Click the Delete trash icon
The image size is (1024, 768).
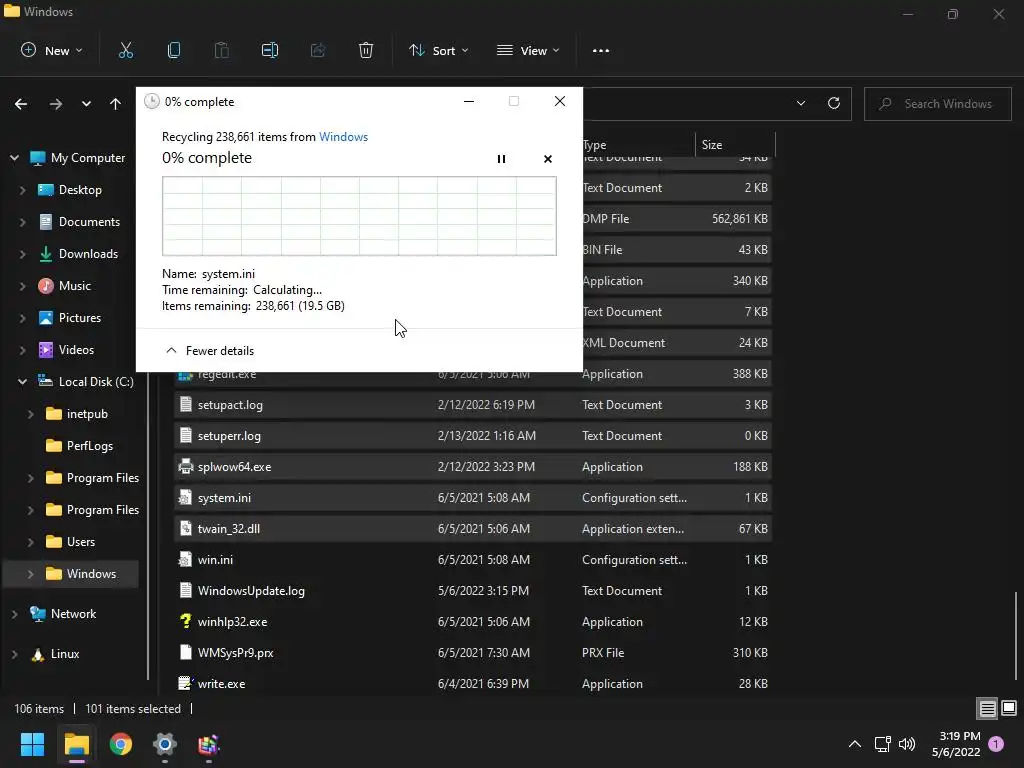(x=366, y=50)
